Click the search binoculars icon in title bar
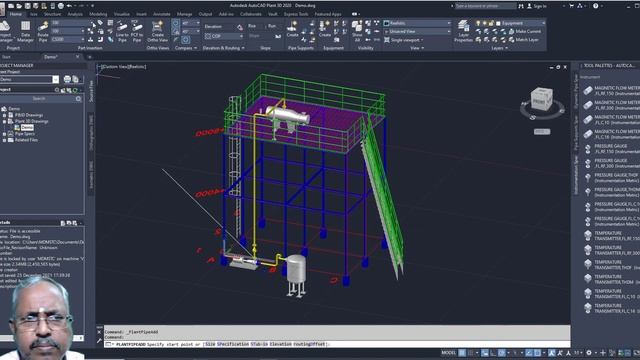The width and height of the screenshot is (640, 360). pyautogui.click(x=521, y=6)
